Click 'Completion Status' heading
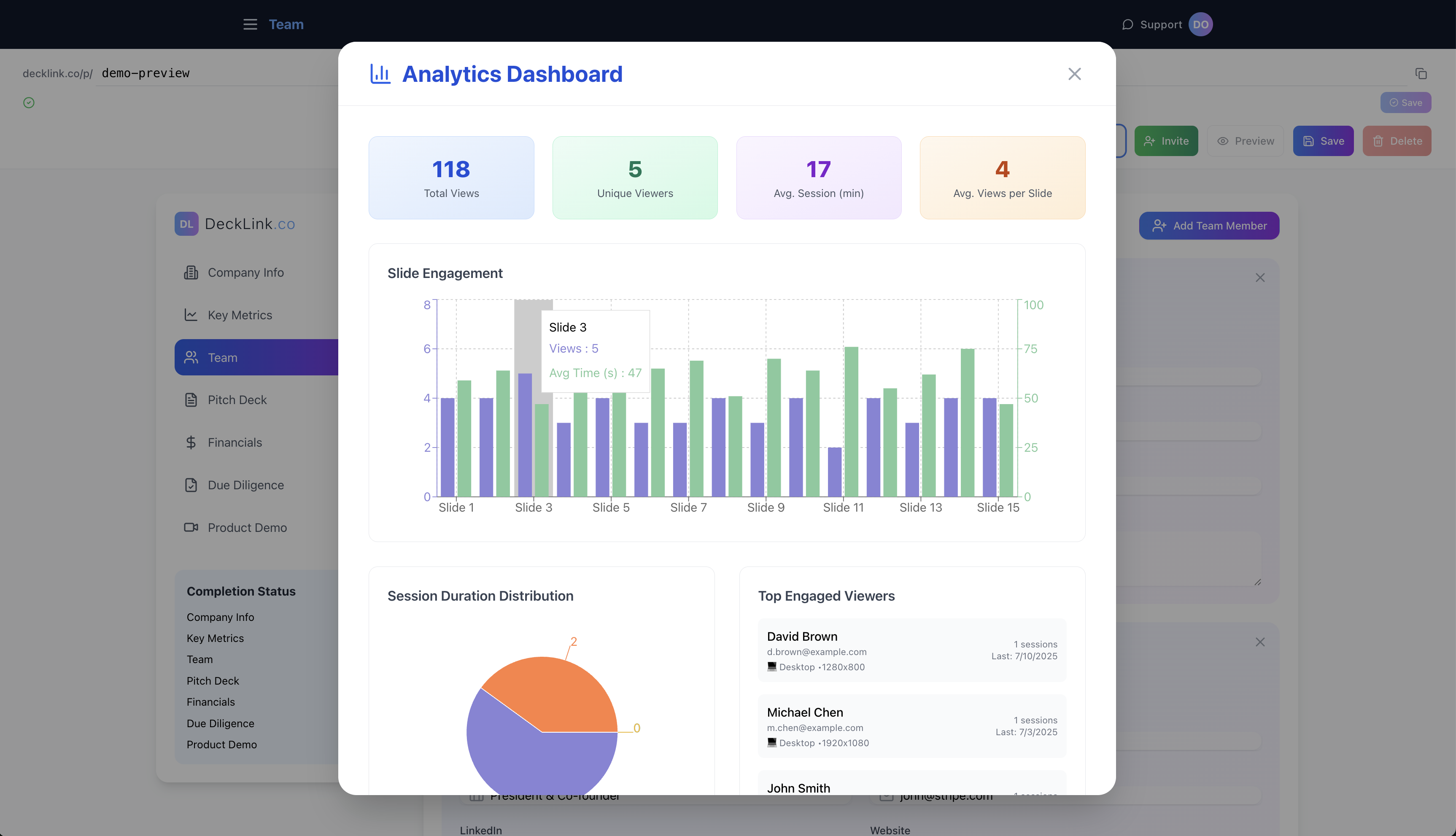The height and width of the screenshot is (836, 1456). 241,591
